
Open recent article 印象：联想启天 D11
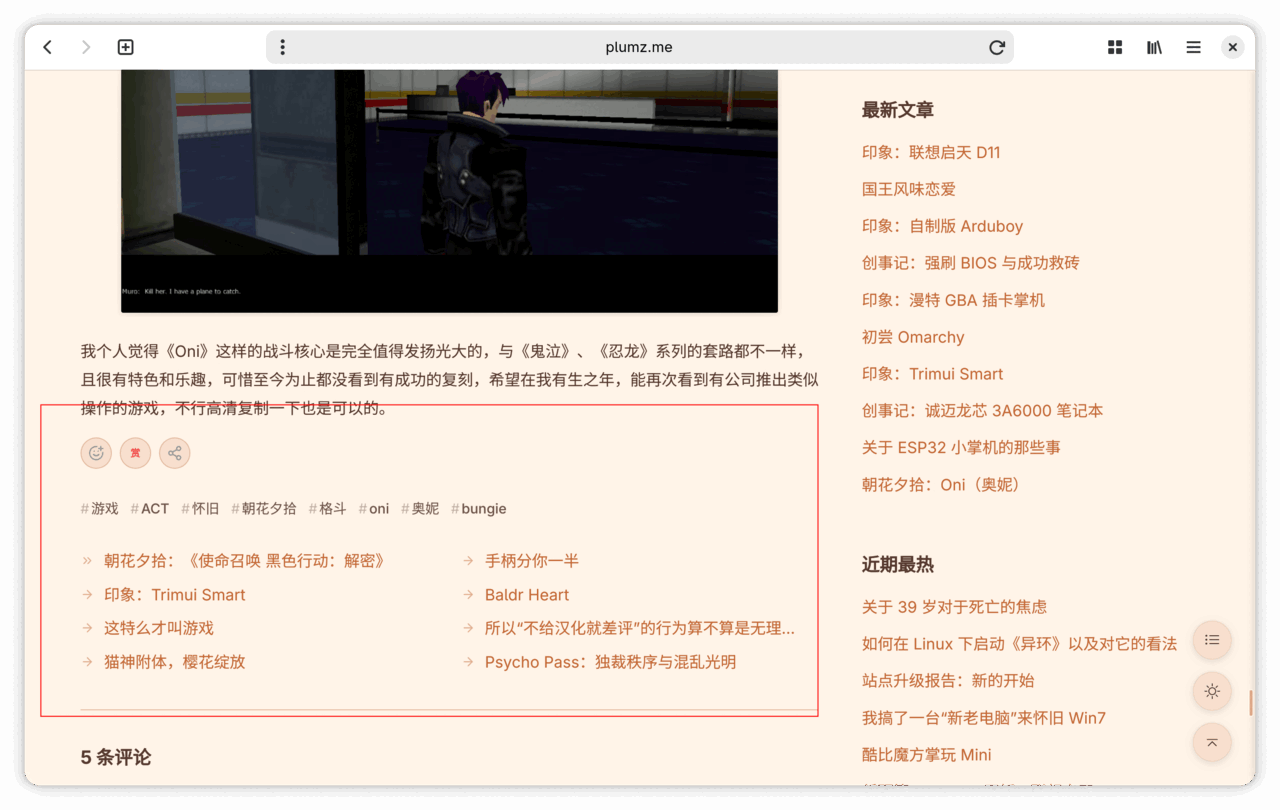pos(931,152)
